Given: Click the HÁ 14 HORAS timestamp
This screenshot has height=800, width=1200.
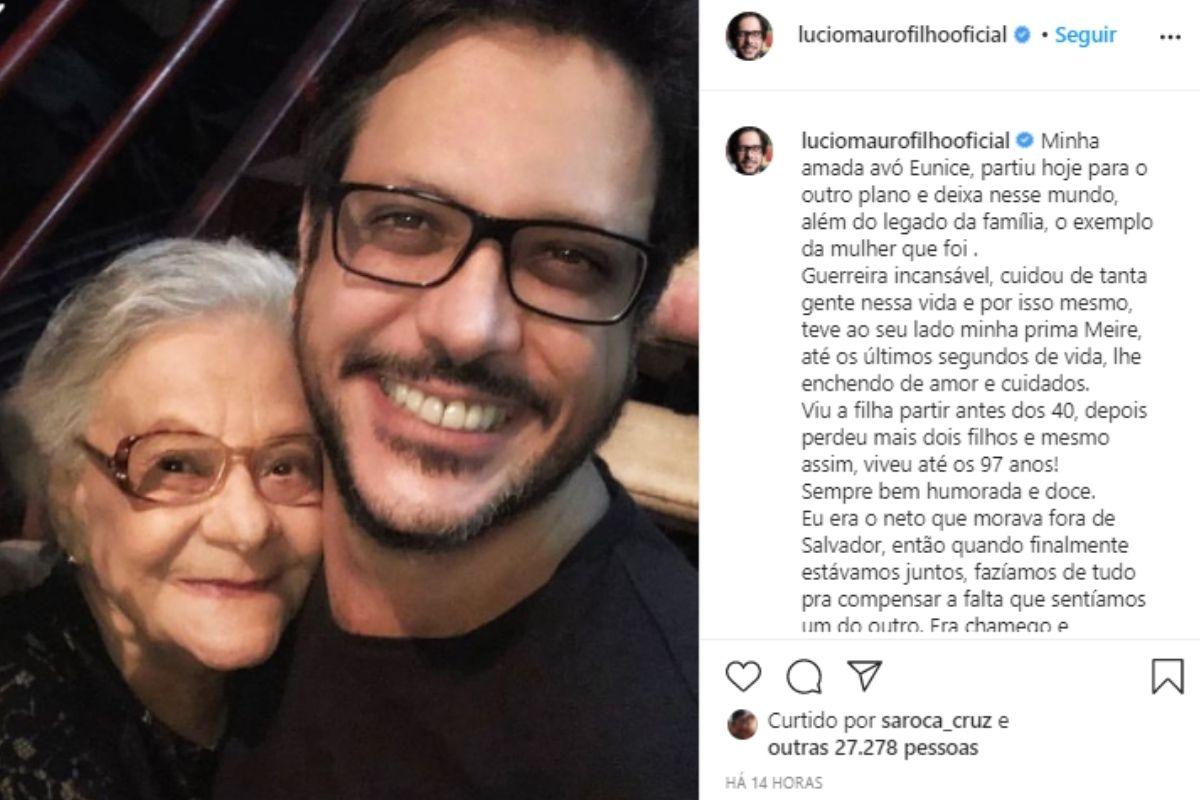Looking at the screenshot, I should (x=774, y=783).
